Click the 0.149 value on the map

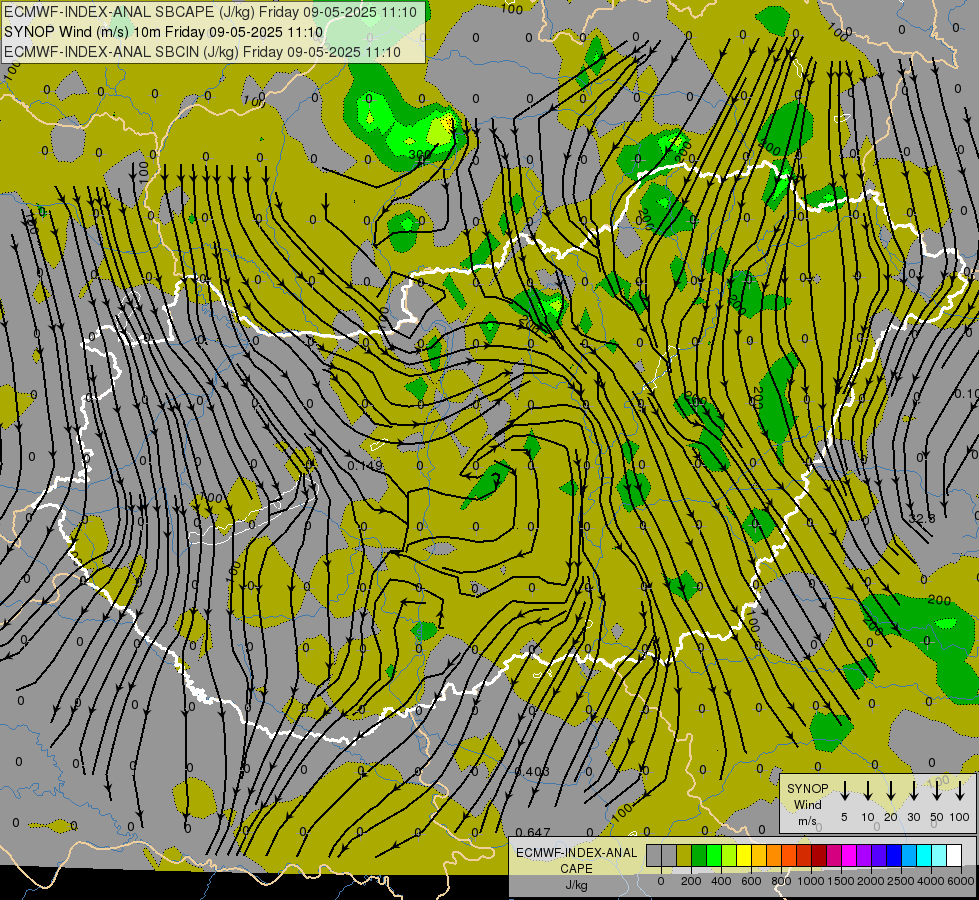(365, 465)
